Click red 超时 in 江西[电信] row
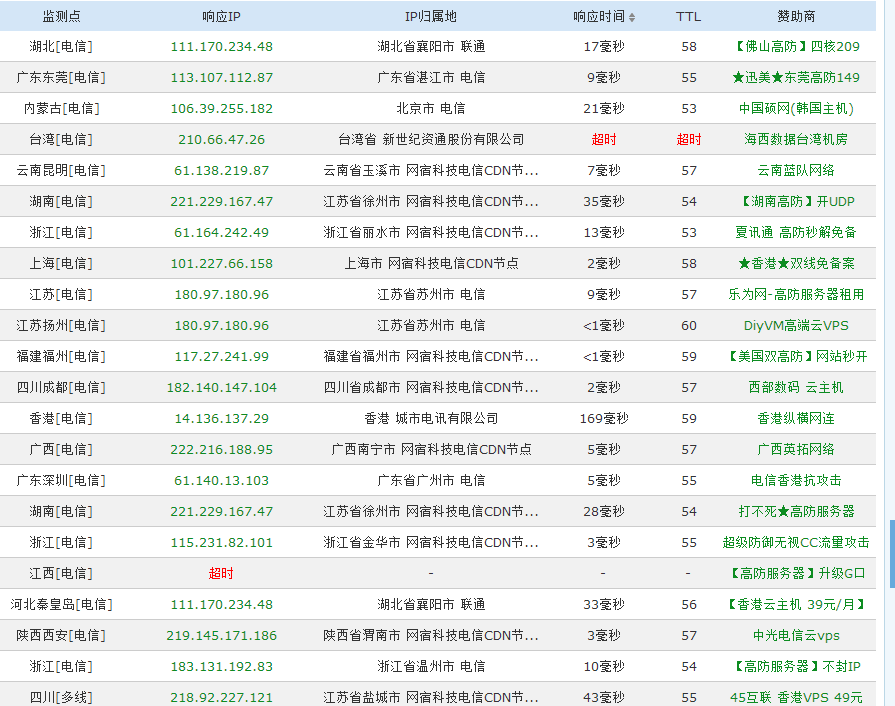This screenshot has height=706, width=895. tap(221, 574)
